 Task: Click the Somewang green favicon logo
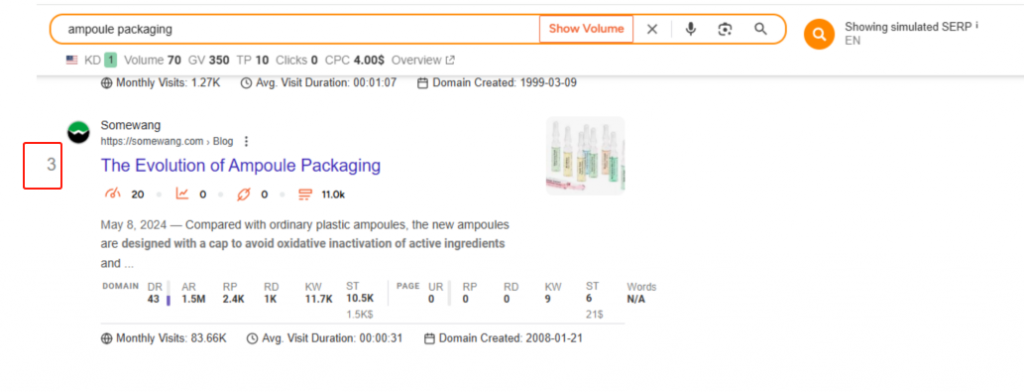[78, 133]
